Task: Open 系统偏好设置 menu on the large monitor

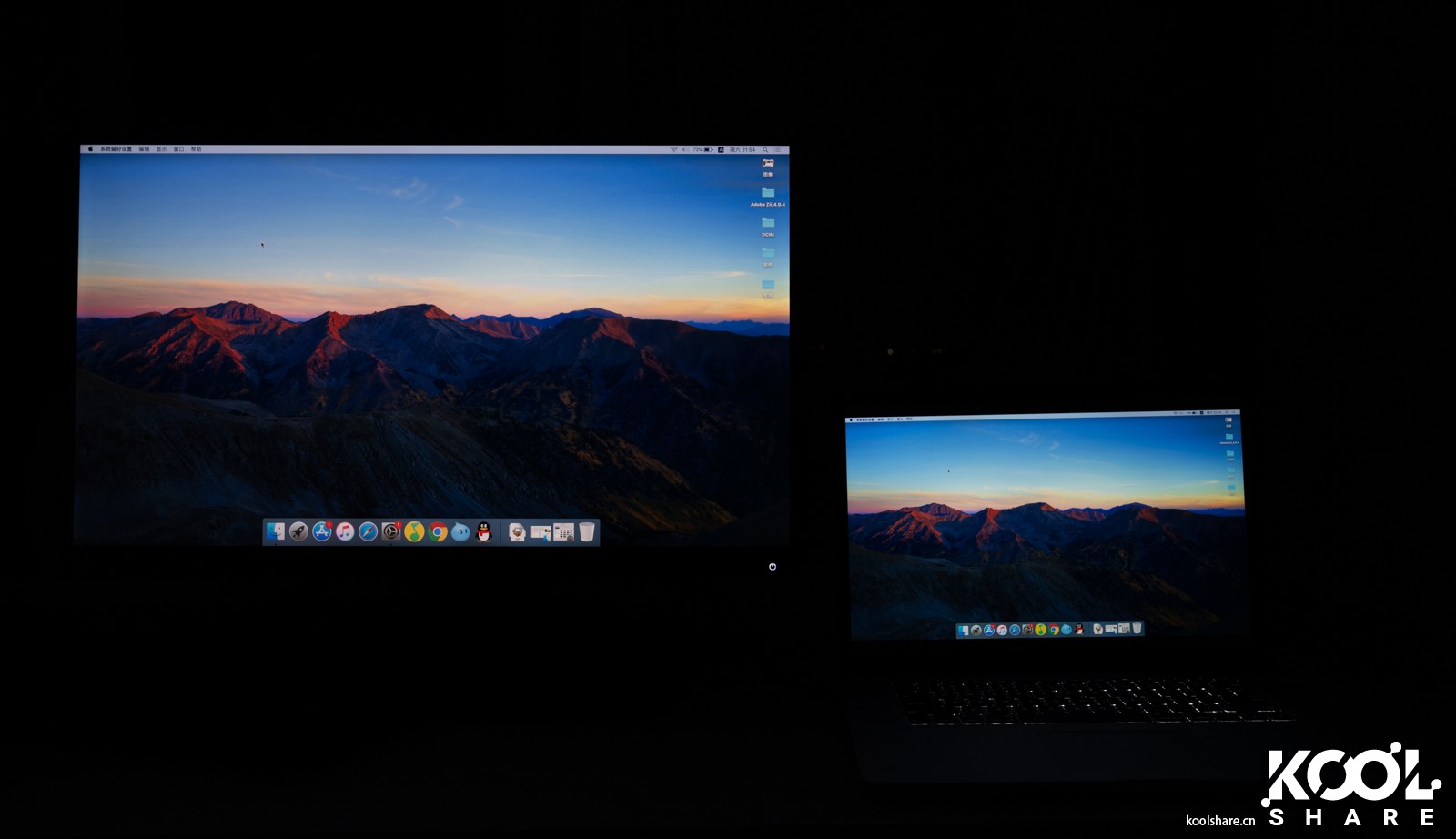Action: (116, 149)
